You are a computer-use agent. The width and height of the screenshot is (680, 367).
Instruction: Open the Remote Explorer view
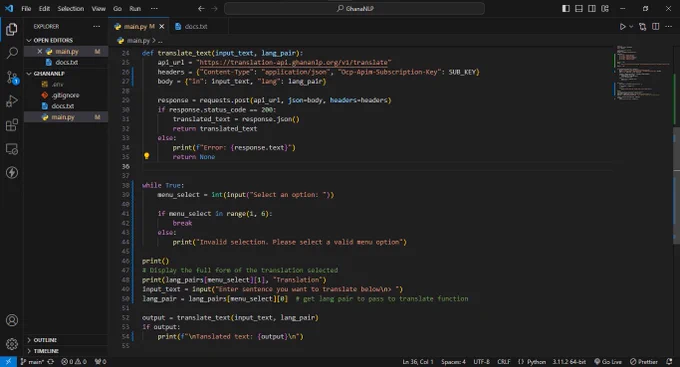tap(12, 149)
